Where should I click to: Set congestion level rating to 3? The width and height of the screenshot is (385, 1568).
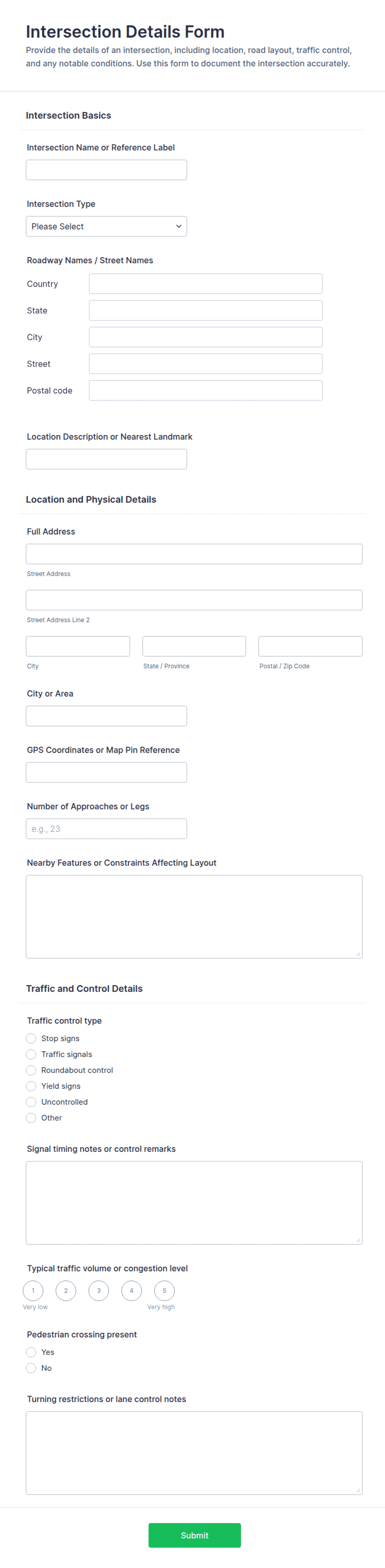tap(99, 1291)
